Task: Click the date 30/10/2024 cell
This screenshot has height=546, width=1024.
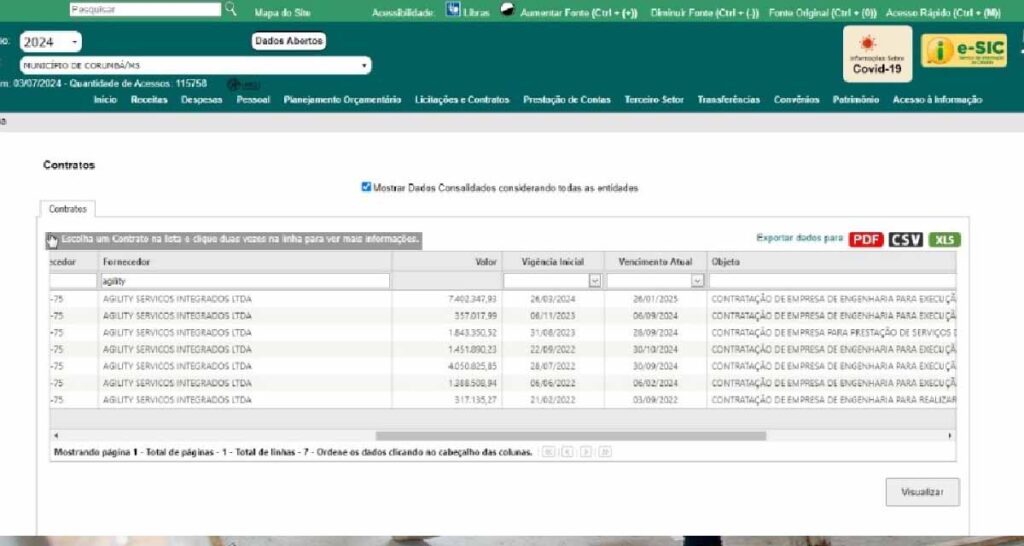Action: (655, 349)
